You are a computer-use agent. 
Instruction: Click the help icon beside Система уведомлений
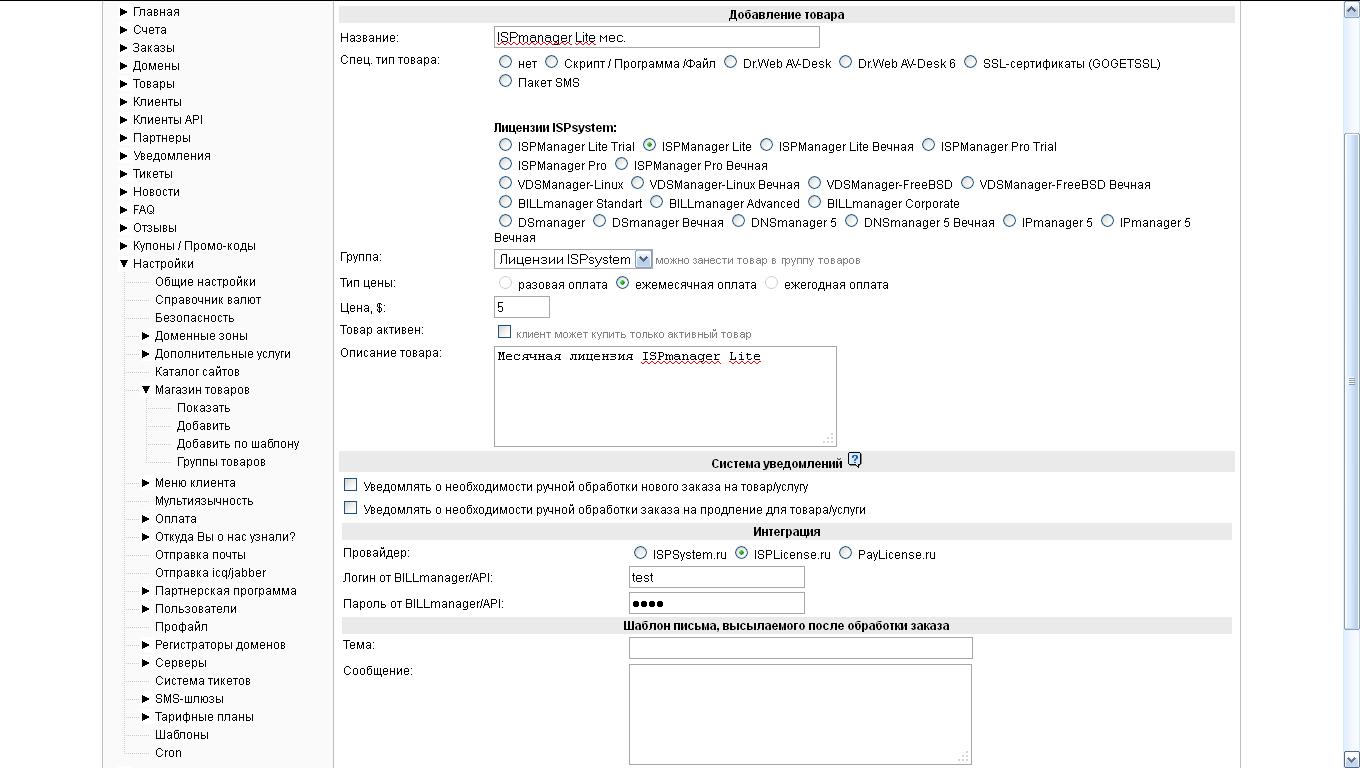[x=854, y=461]
